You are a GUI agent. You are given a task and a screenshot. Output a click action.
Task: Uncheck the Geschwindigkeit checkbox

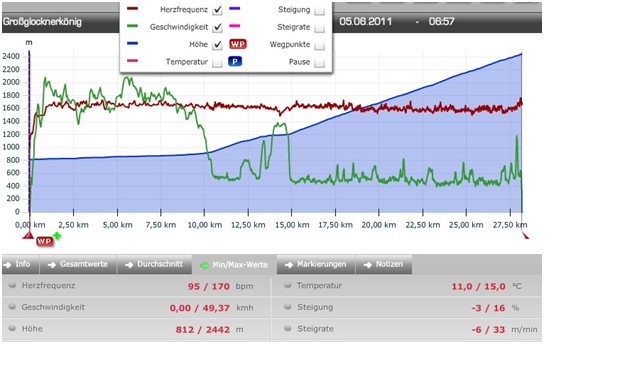[x=218, y=27]
